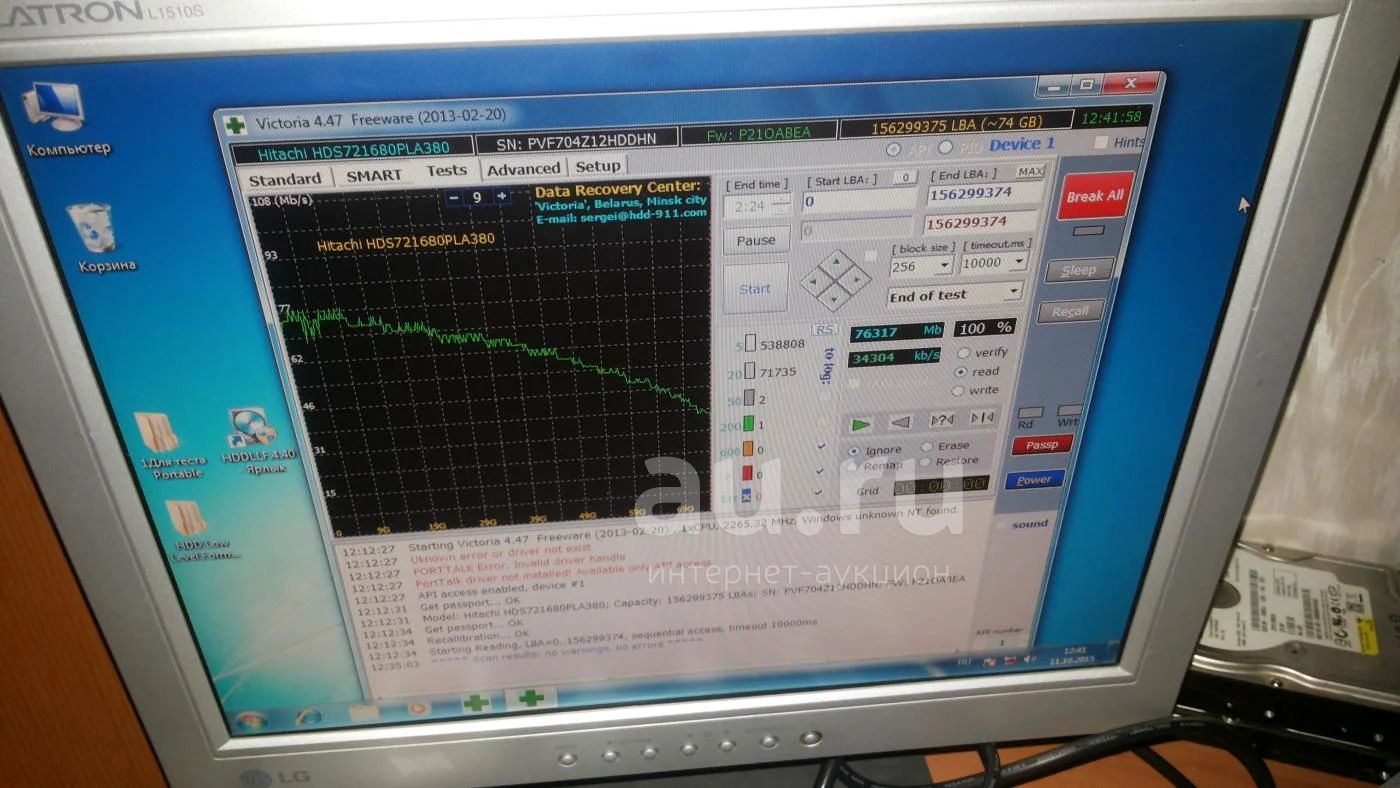
Task: Click the Recall button
Action: (1070, 312)
